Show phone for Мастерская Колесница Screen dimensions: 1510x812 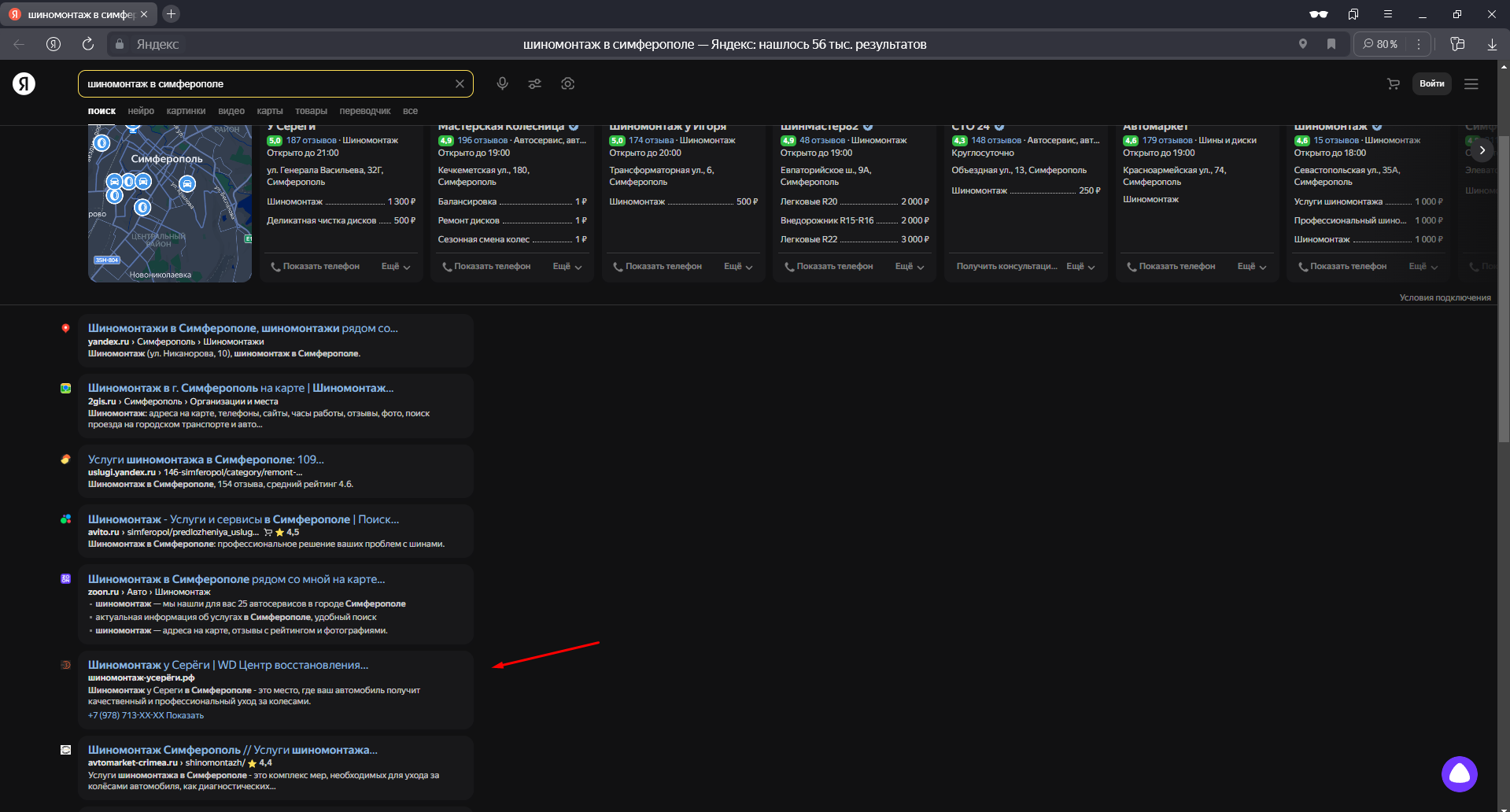(x=486, y=267)
